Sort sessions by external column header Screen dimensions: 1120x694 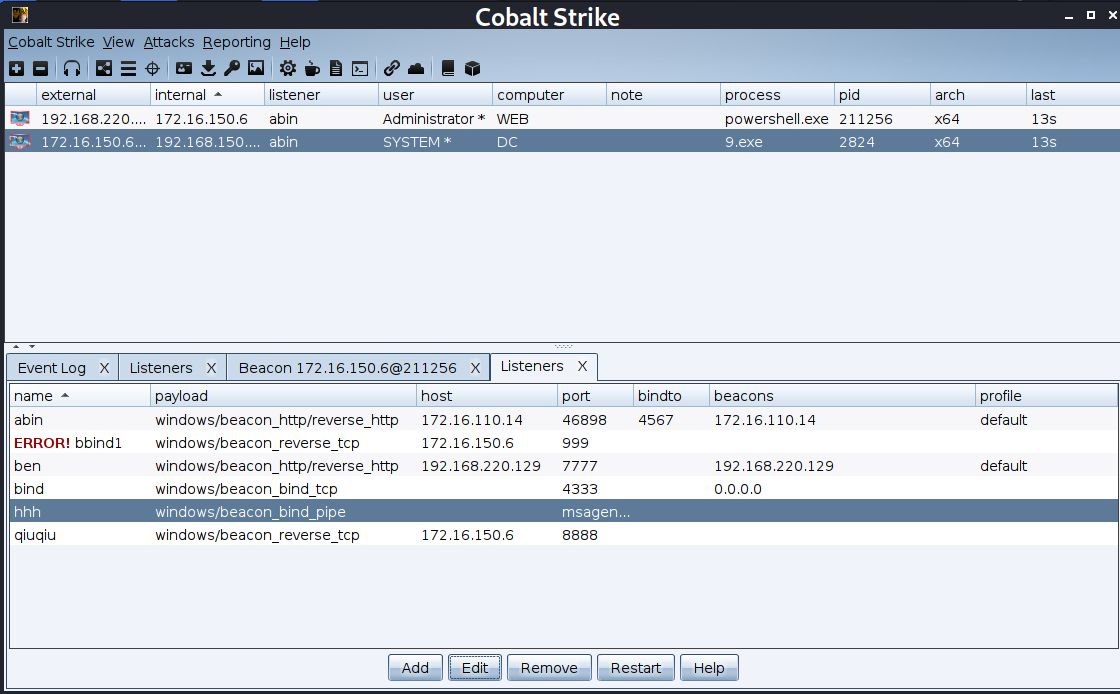[x=93, y=95]
